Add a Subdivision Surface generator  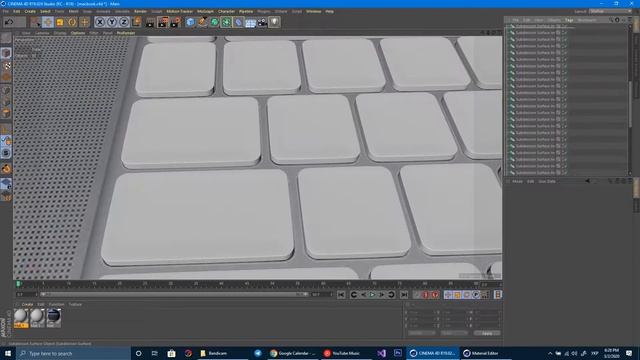pyautogui.click(x=214, y=22)
